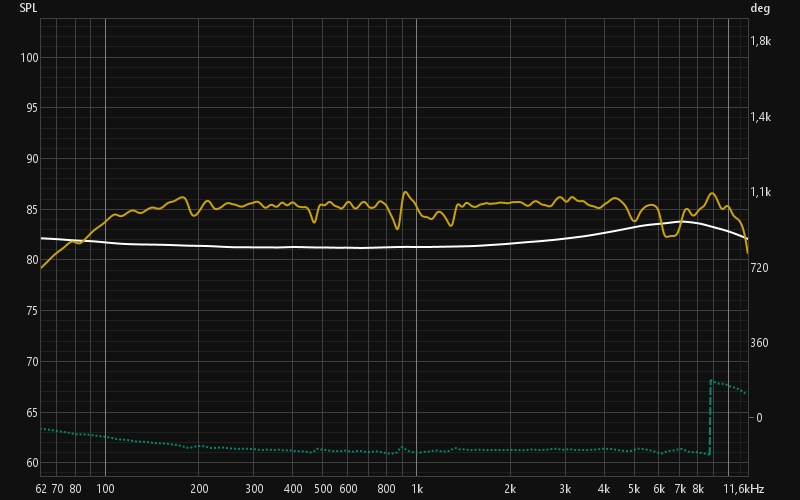Image resolution: width=800 pixels, height=500 pixels.
Task: Click the 75 label on SPL axis
Action: pos(32,311)
